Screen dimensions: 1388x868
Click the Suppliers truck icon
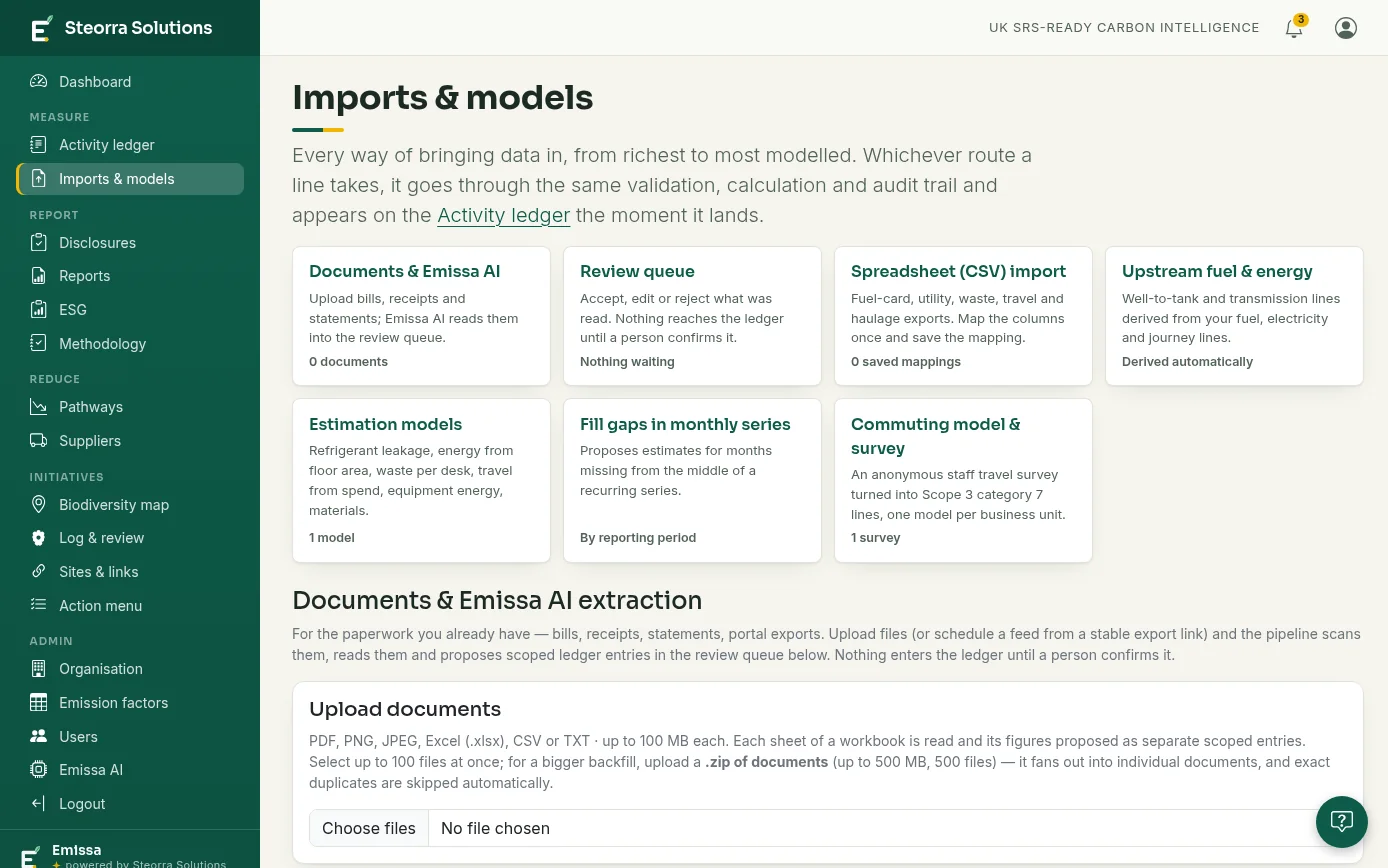(x=39, y=441)
